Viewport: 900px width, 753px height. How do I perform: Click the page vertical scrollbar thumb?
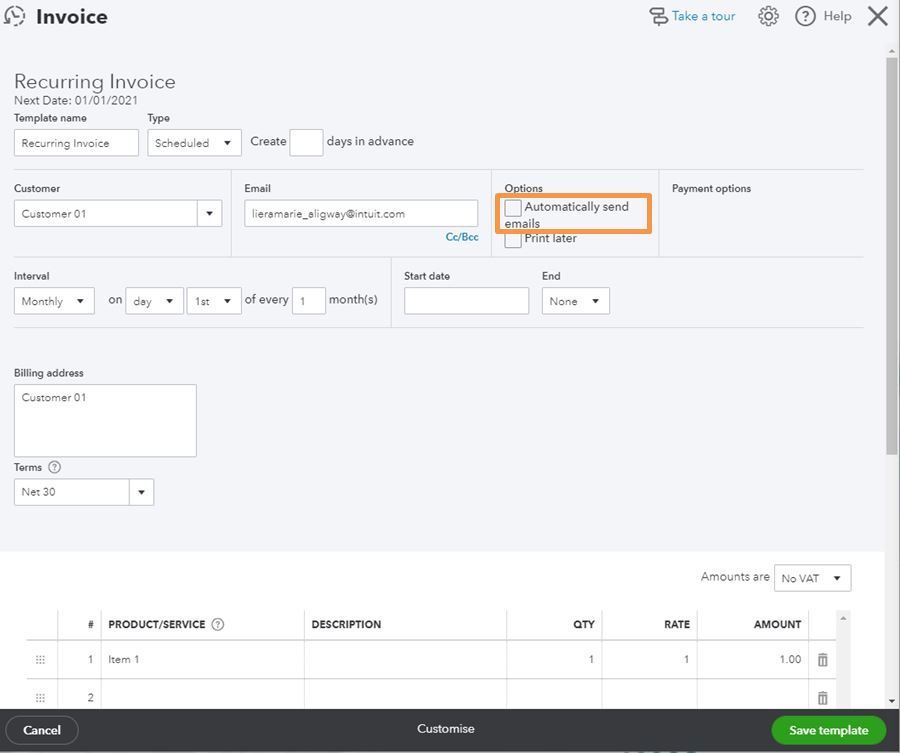pyautogui.click(x=891, y=255)
